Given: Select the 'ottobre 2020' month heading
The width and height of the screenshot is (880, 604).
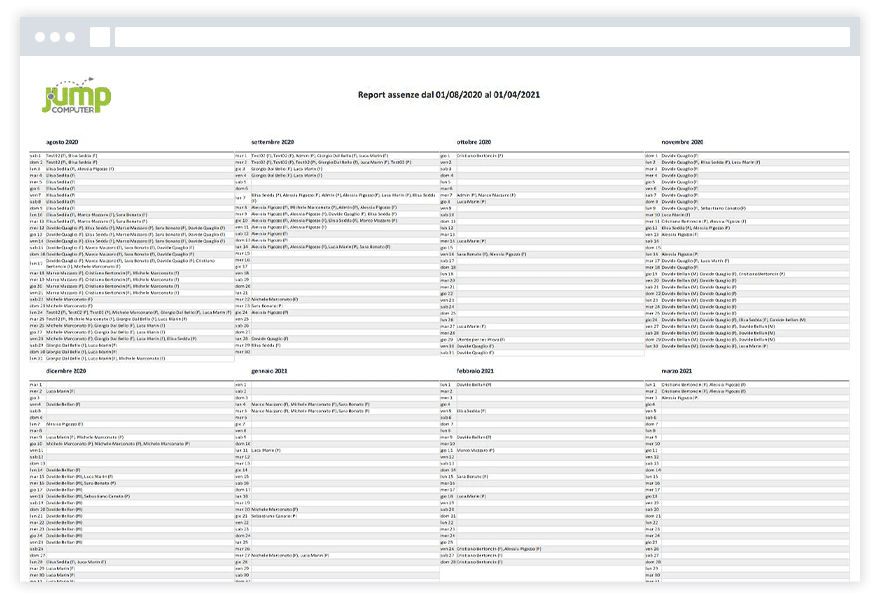Looking at the screenshot, I should [474, 142].
